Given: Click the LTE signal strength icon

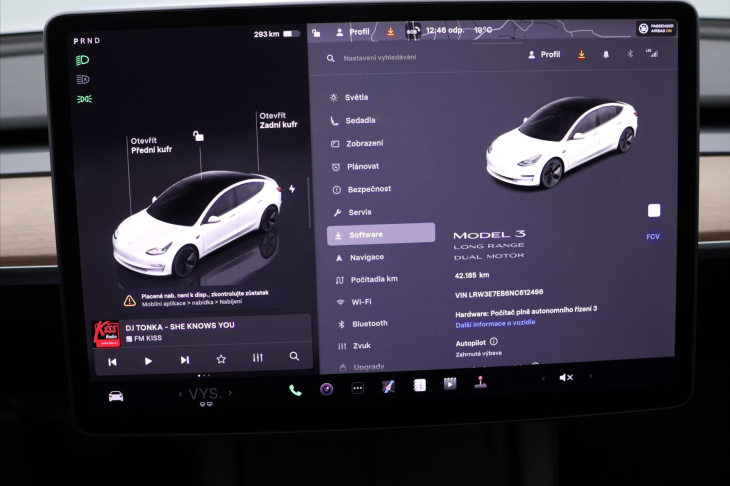Looking at the screenshot, I should 652,53.
